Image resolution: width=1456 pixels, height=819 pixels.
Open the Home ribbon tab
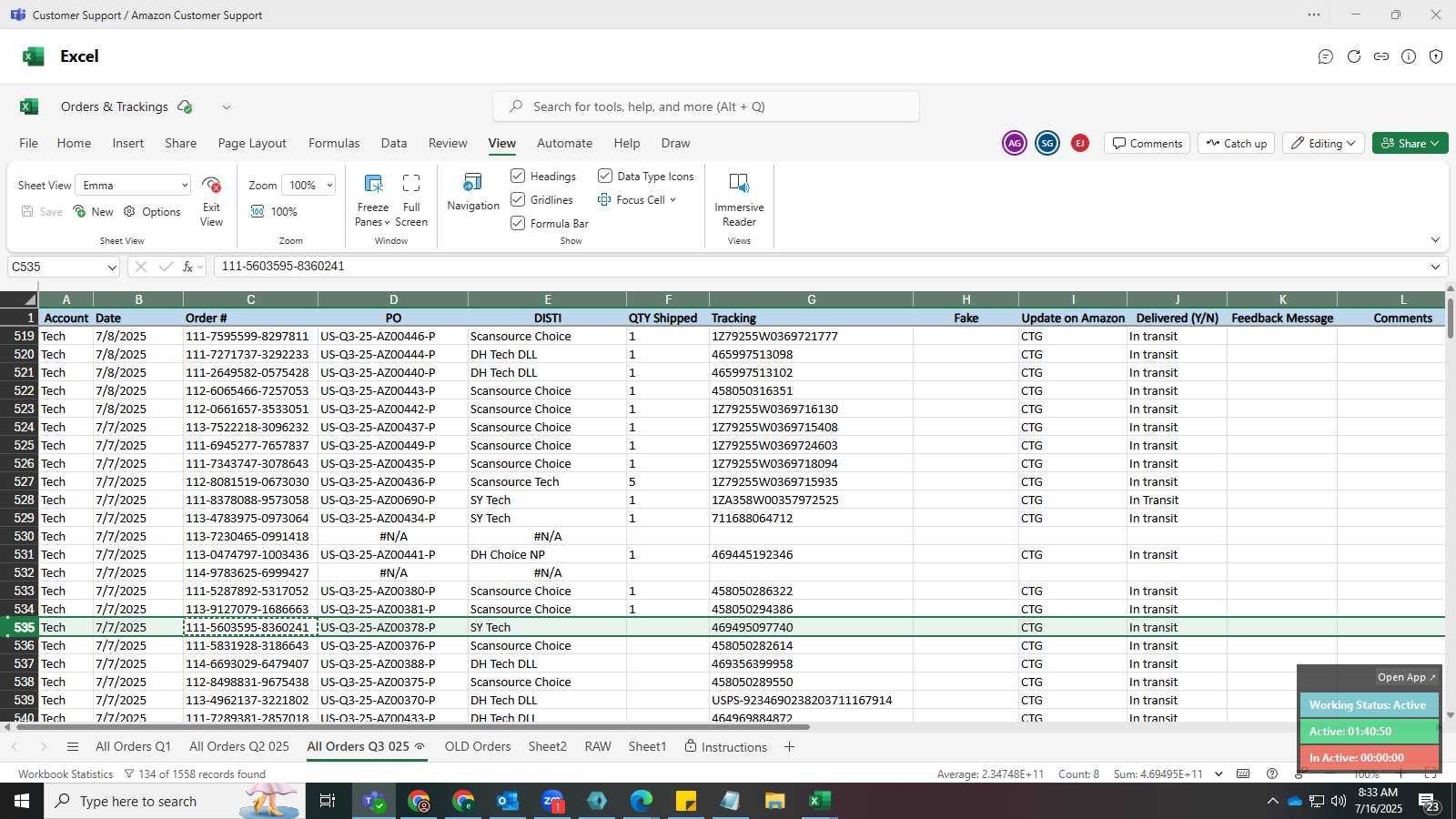pyautogui.click(x=74, y=143)
